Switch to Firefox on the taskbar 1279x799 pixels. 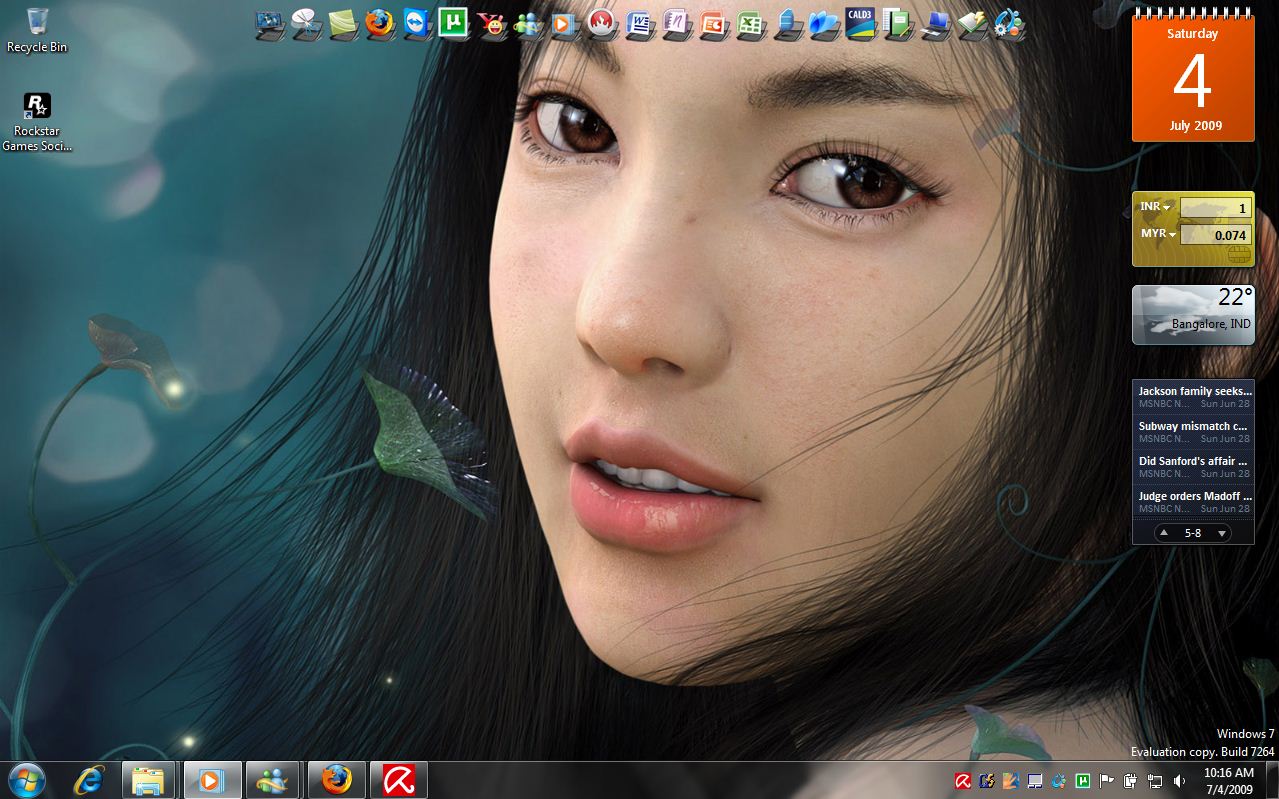(337, 780)
